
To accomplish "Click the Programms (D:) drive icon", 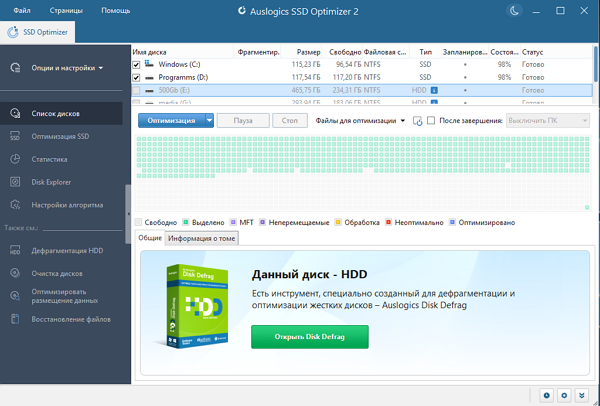I will 149,77.
